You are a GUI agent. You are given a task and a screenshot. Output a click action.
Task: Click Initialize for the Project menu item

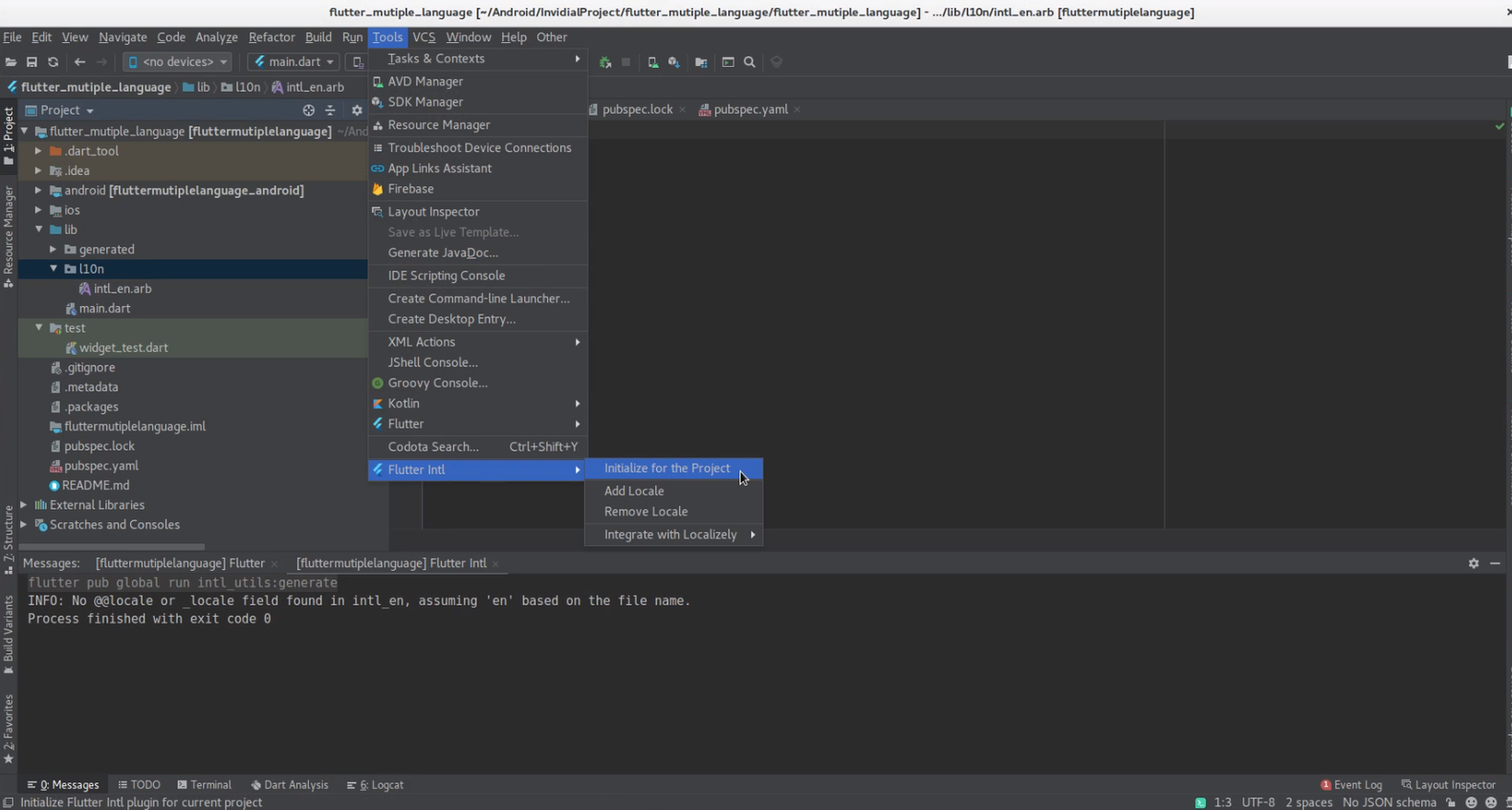pos(666,468)
